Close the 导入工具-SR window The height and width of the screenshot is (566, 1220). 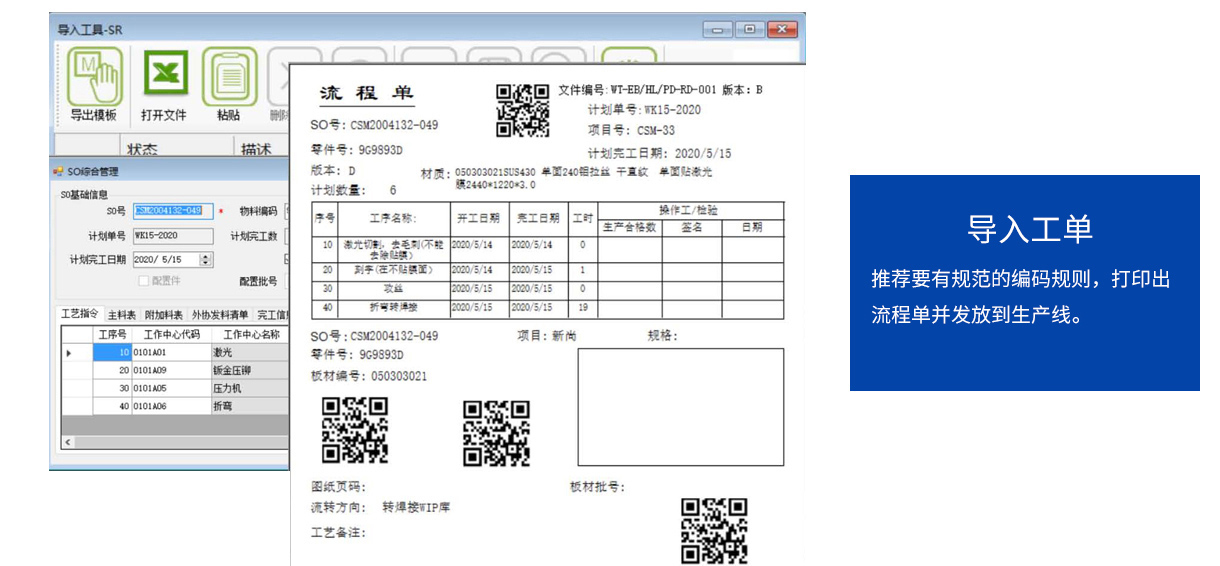782,30
